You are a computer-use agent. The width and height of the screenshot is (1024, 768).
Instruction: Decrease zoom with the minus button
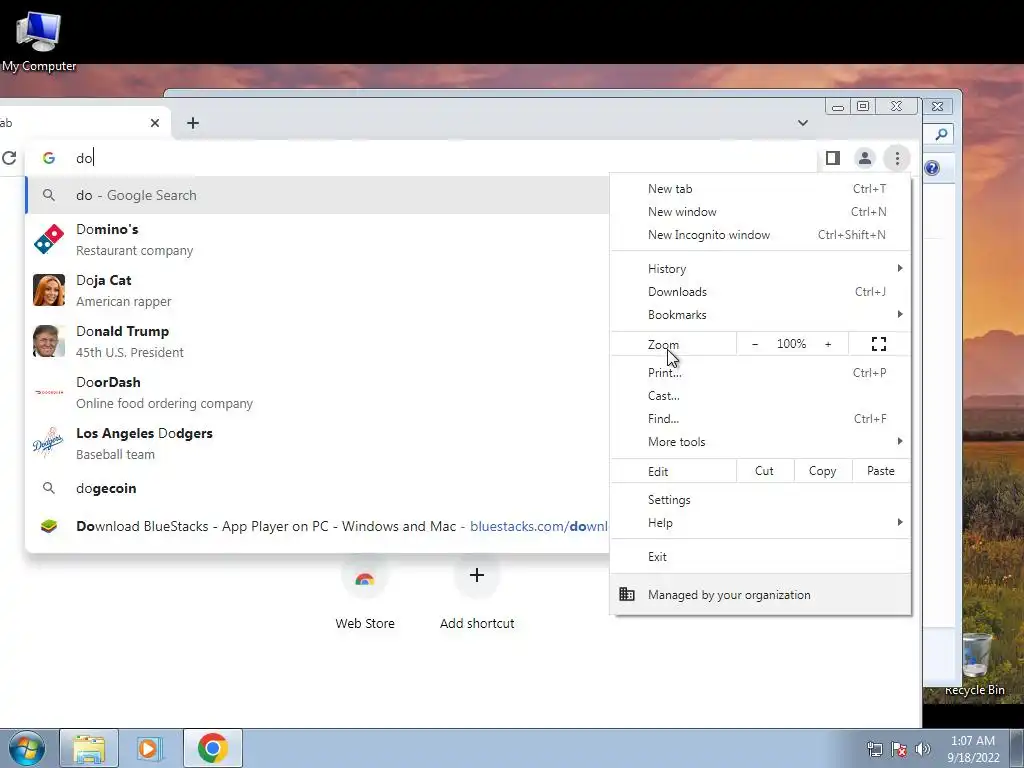point(755,344)
